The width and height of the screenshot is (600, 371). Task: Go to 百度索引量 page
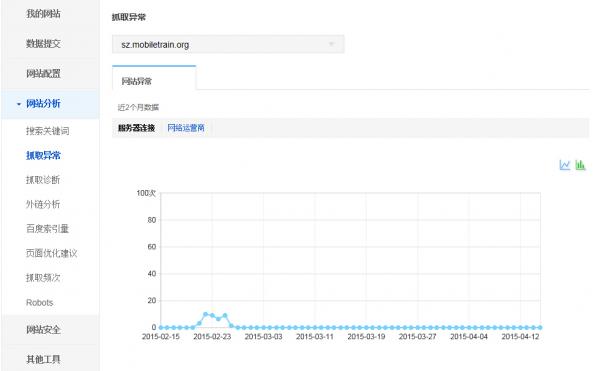pos(47,229)
